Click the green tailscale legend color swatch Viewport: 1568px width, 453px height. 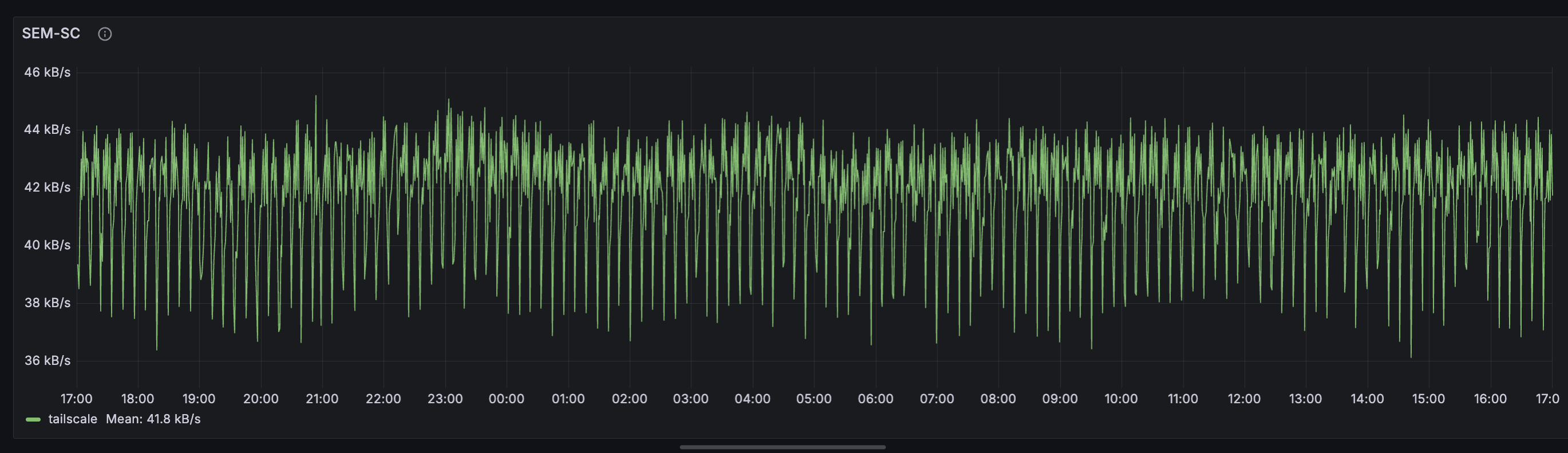(x=33, y=420)
